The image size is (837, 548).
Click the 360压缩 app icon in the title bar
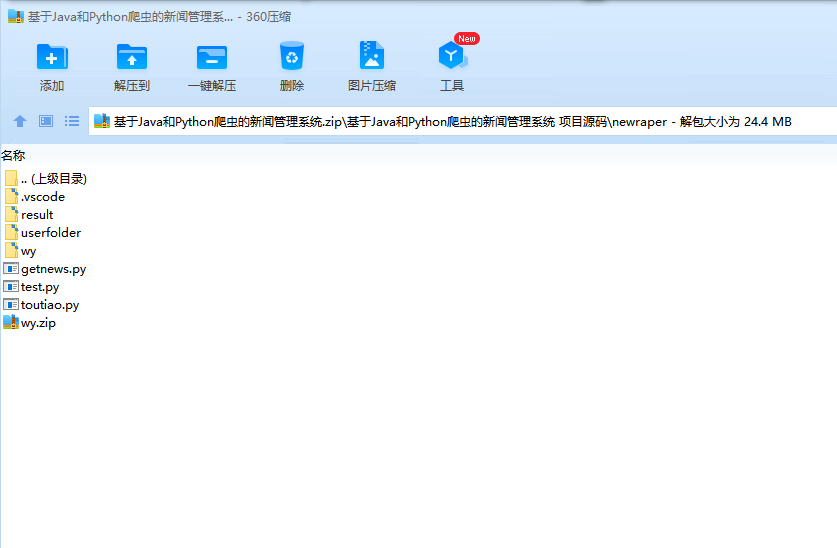16,17
